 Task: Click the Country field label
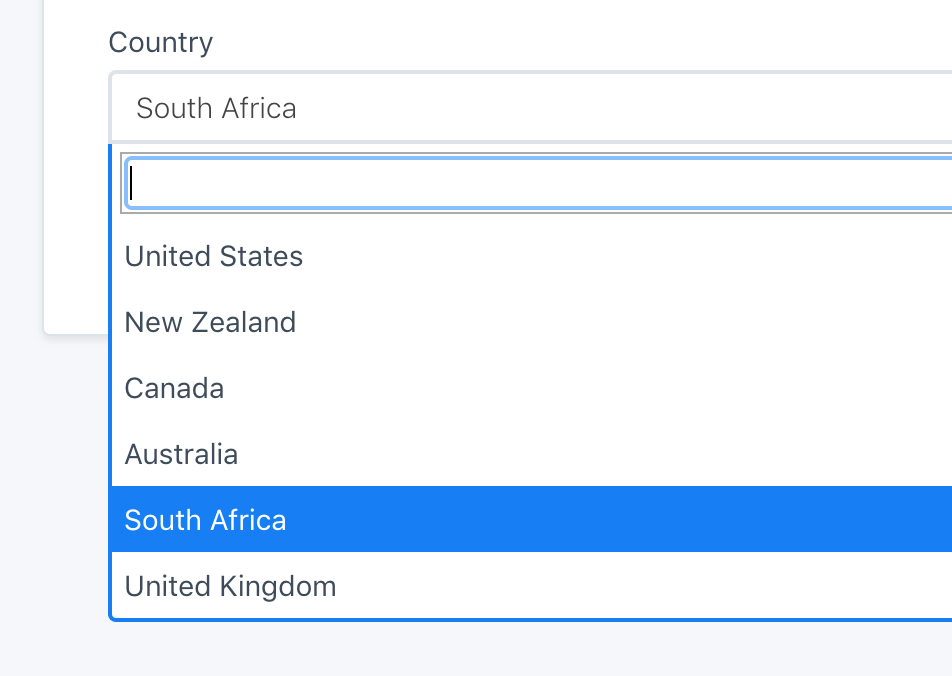coord(161,42)
